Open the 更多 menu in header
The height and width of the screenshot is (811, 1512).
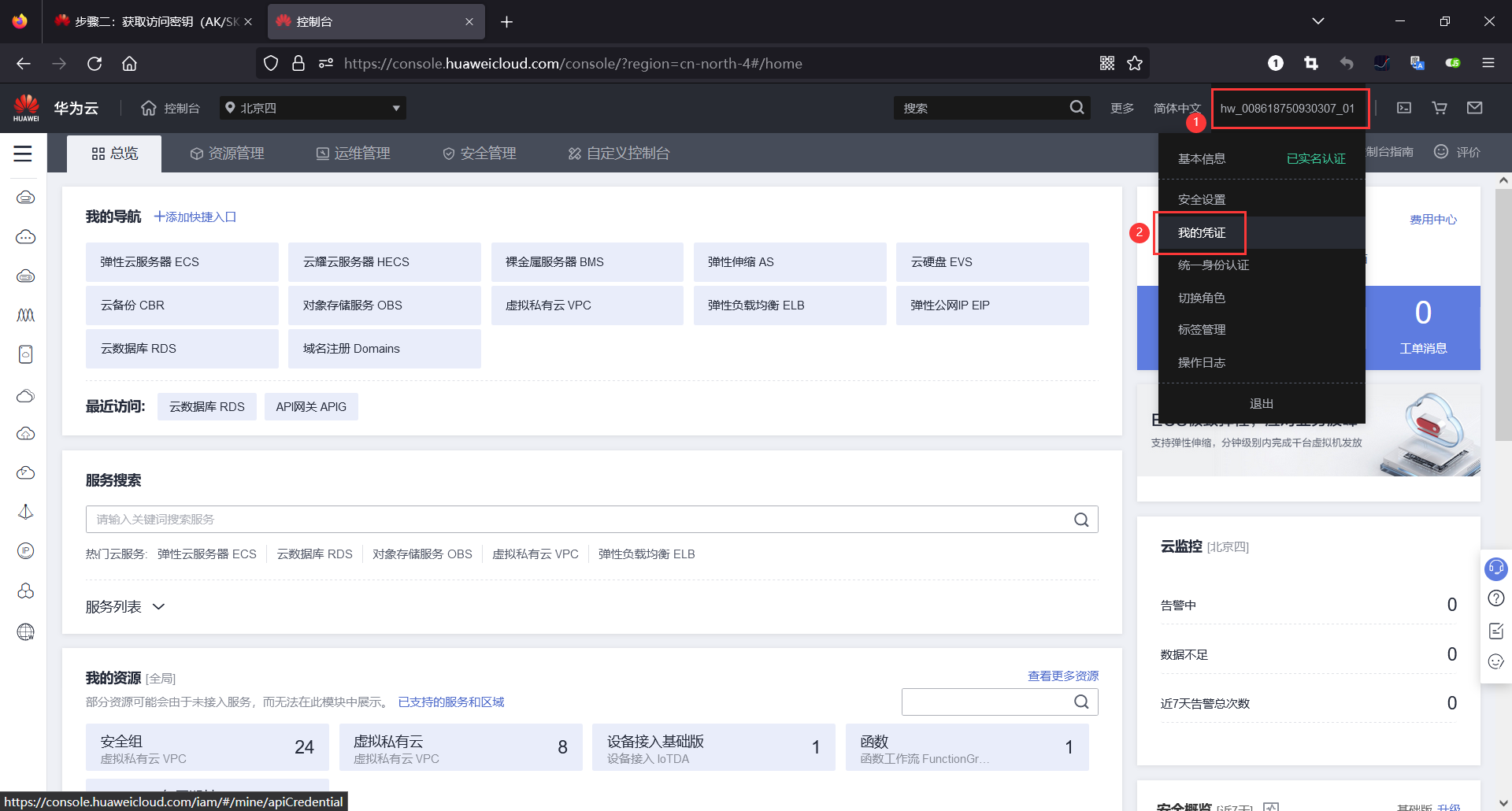[1122, 108]
